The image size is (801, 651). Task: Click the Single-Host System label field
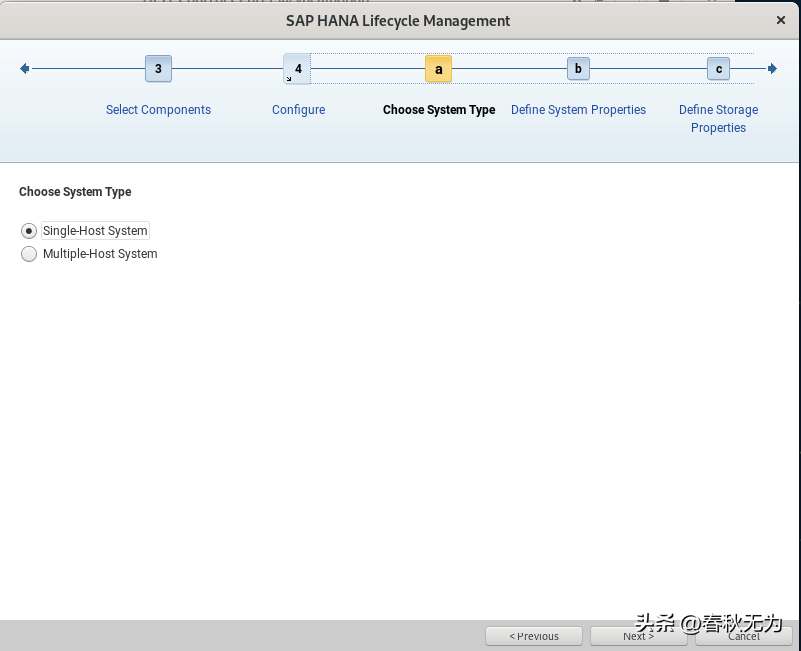[x=95, y=230]
